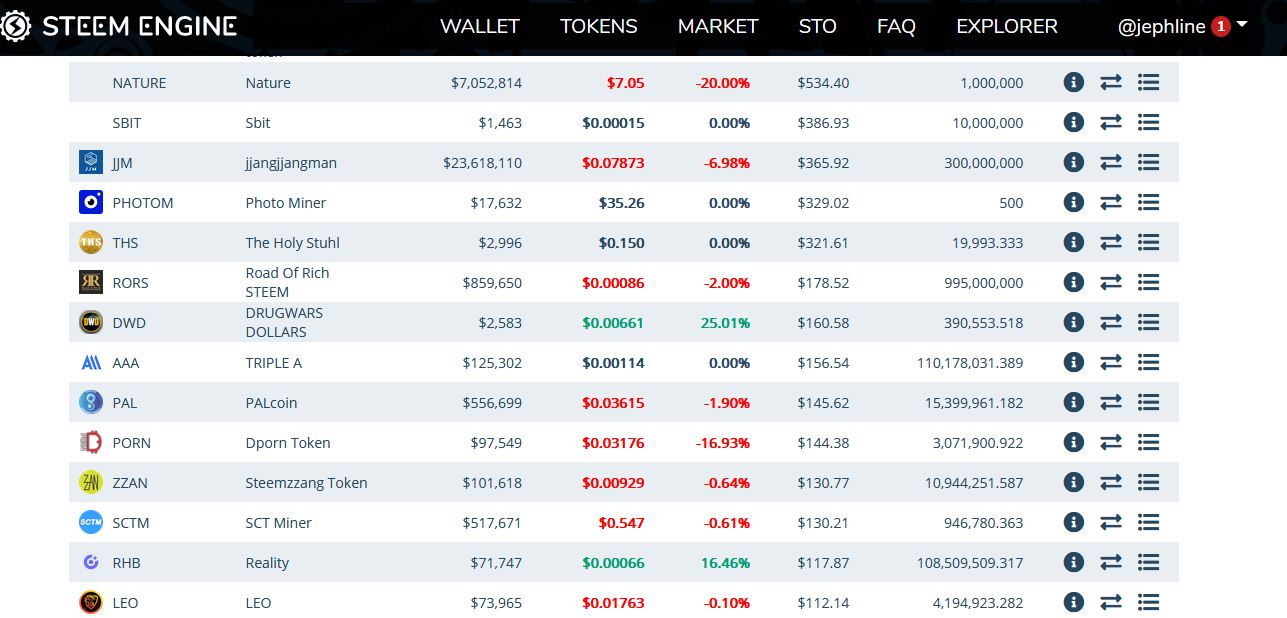Click LEO info icon
Viewport: 1287px width, 618px height.
[x=1073, y=602]
